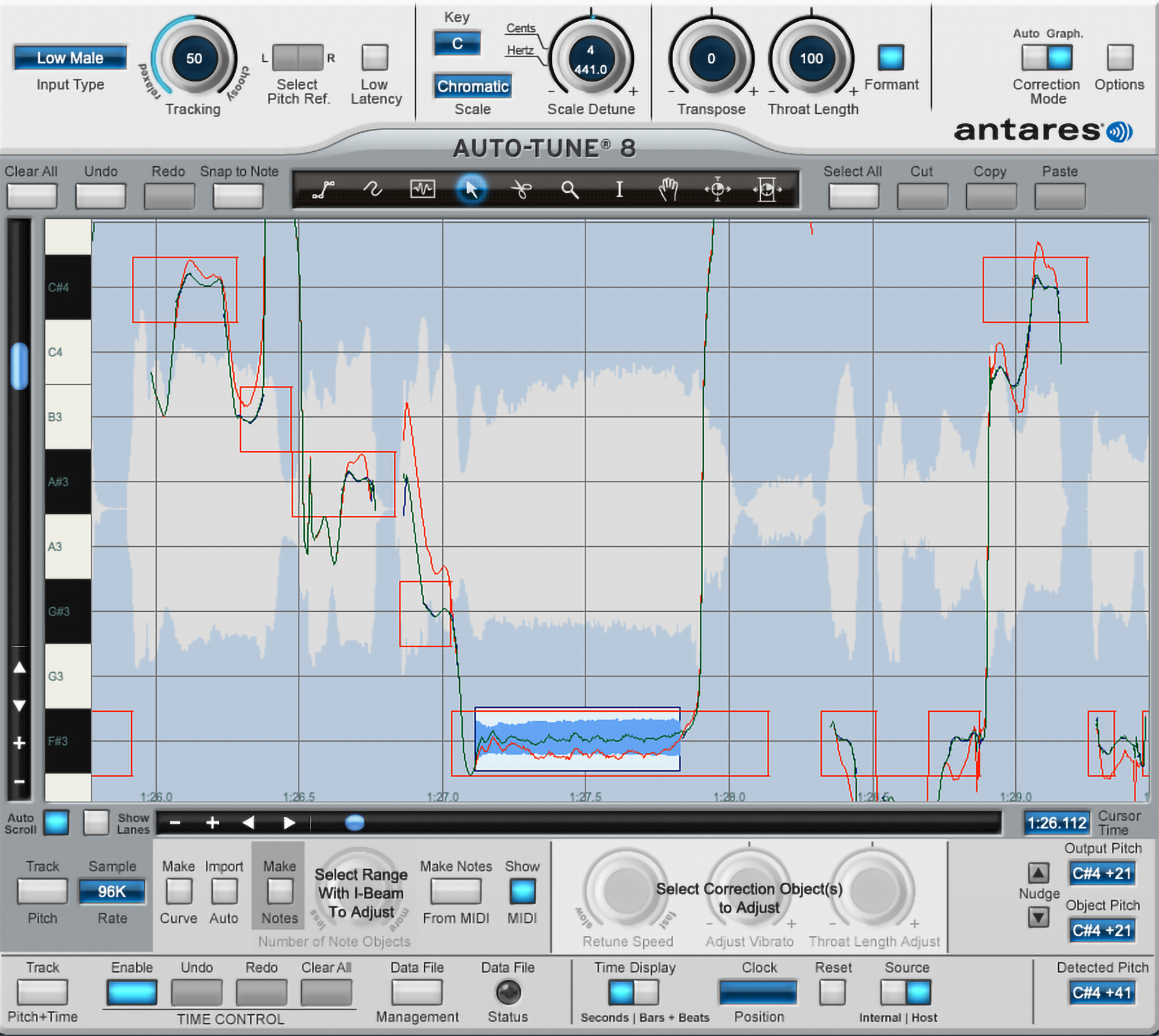Click the Import Auto button
The width and height of the screenshot is (1159, 1036).
224,892
